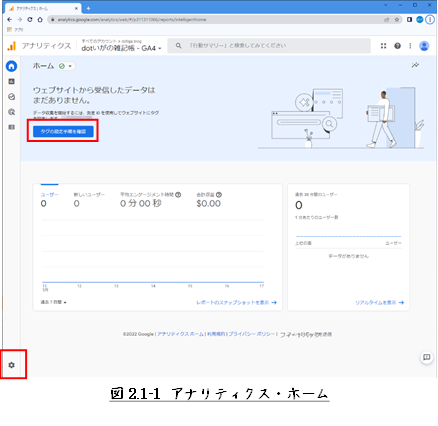Open the reports snapshot link
438x426 pixels.
[x=236, y=303]
